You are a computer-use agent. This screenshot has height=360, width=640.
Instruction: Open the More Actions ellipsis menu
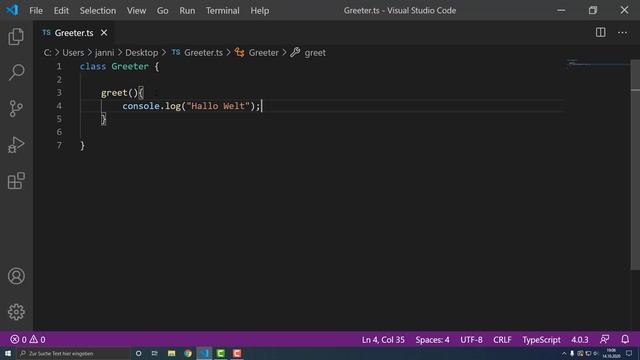(x=622, y=32)
